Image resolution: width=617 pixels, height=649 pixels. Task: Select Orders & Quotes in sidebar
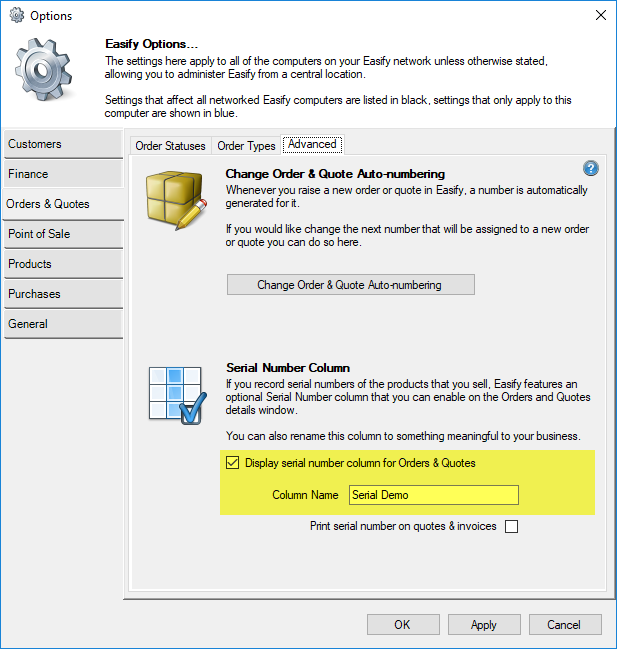click(x=62, y=204)
